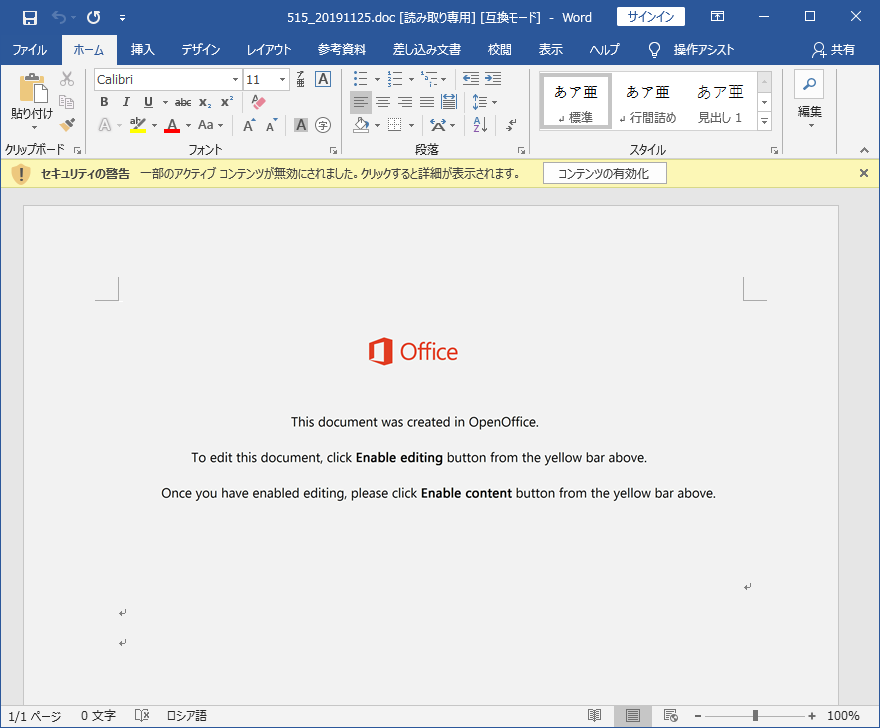Open the Calibri font name dropdown

(236, 79)
